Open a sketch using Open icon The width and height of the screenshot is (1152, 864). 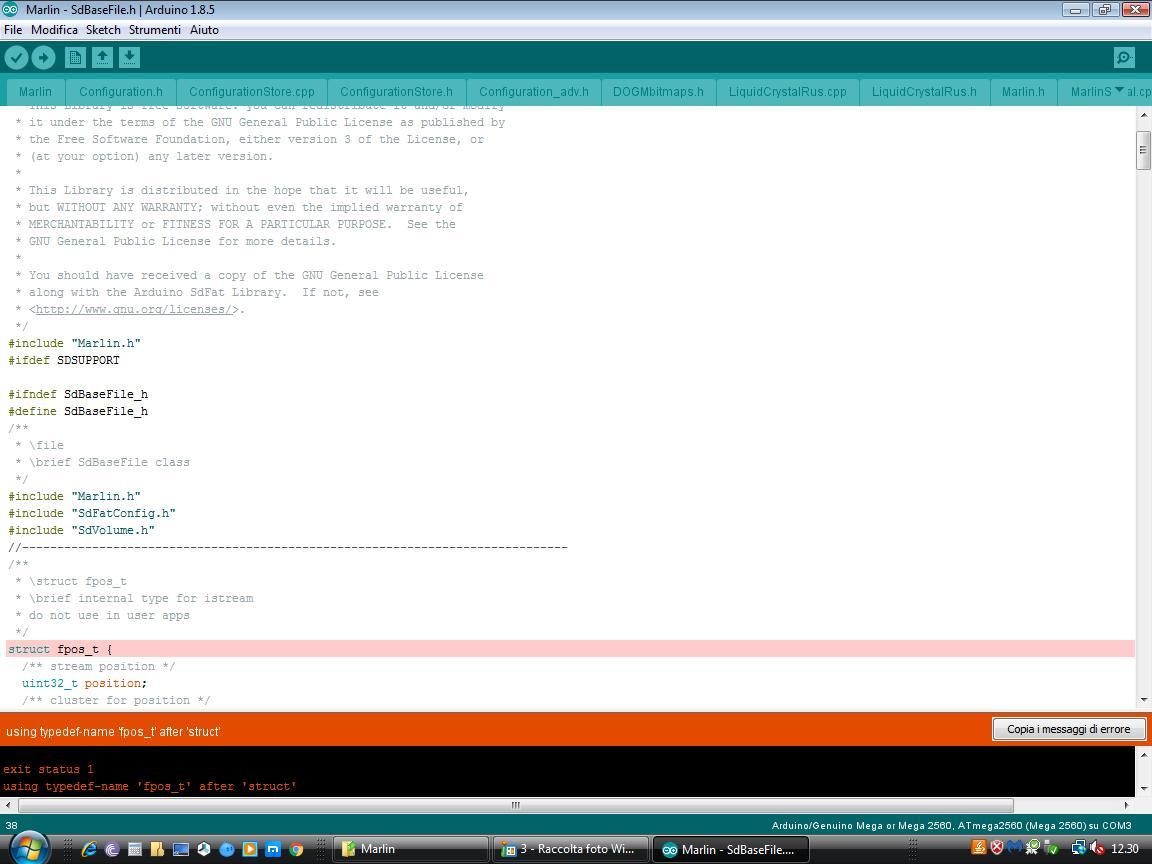click(x=102, y=58)
